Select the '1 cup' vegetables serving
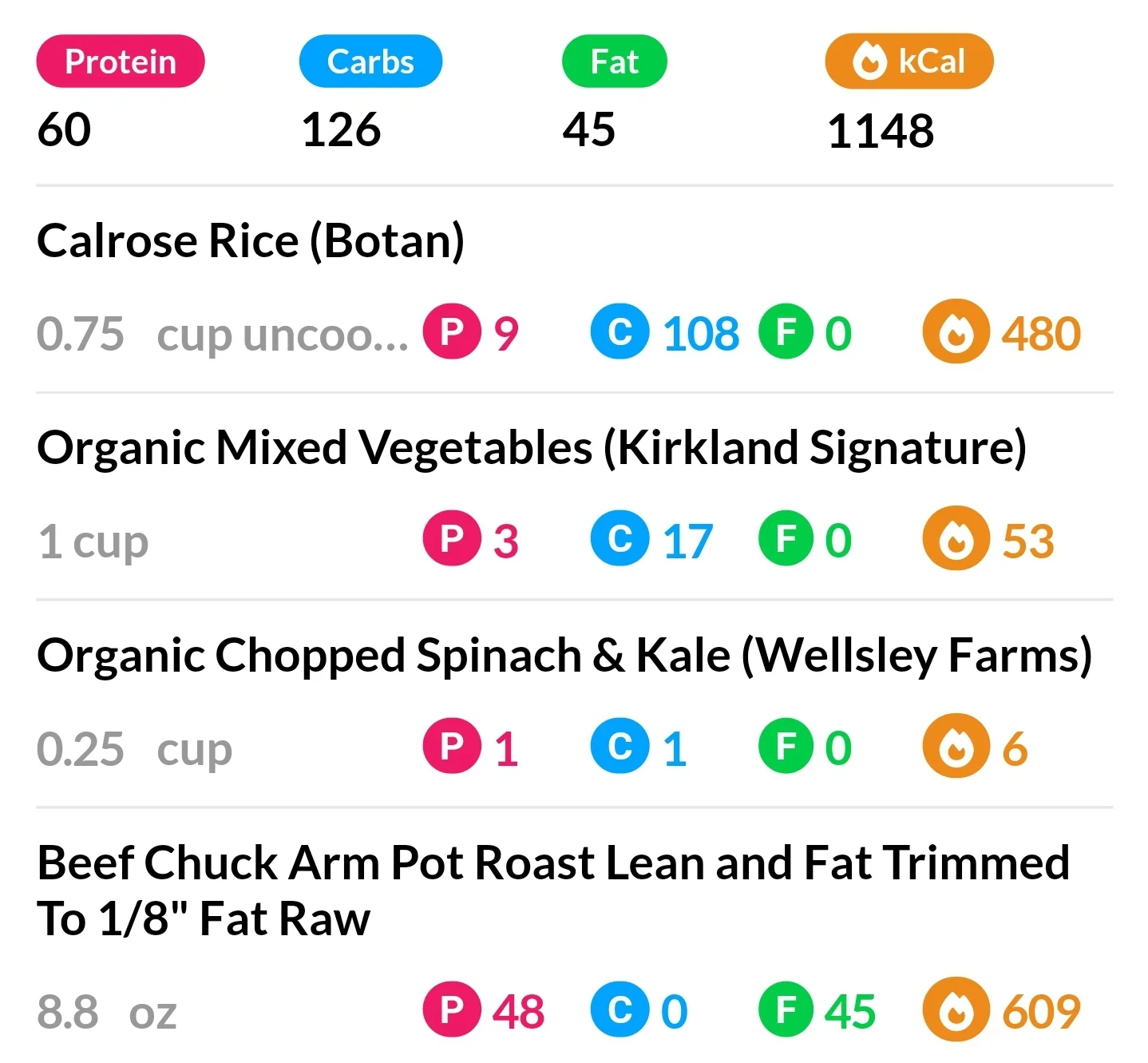This screenshot has width=1148, height=1063. [93, 542]
